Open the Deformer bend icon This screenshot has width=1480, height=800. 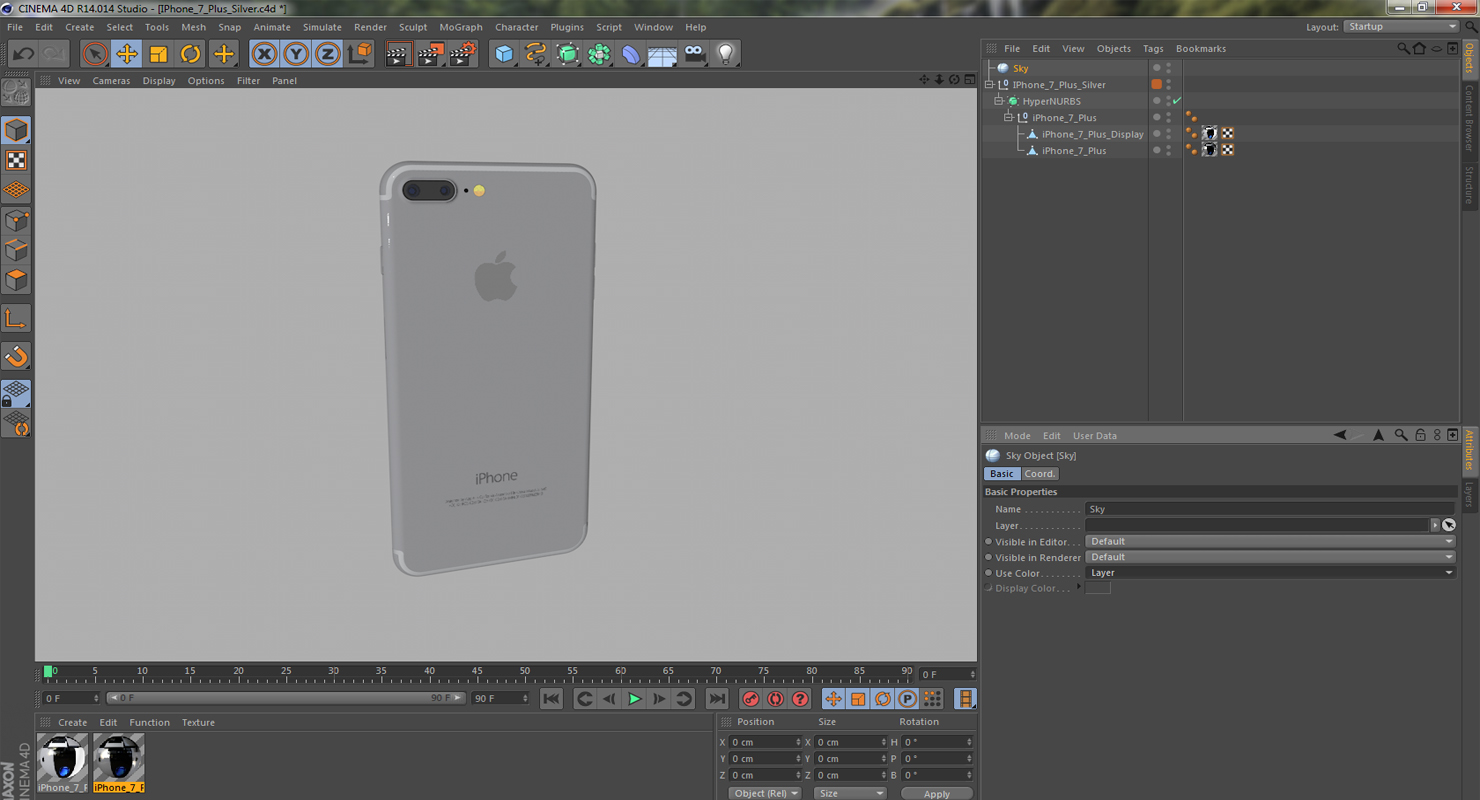(631, 54)
